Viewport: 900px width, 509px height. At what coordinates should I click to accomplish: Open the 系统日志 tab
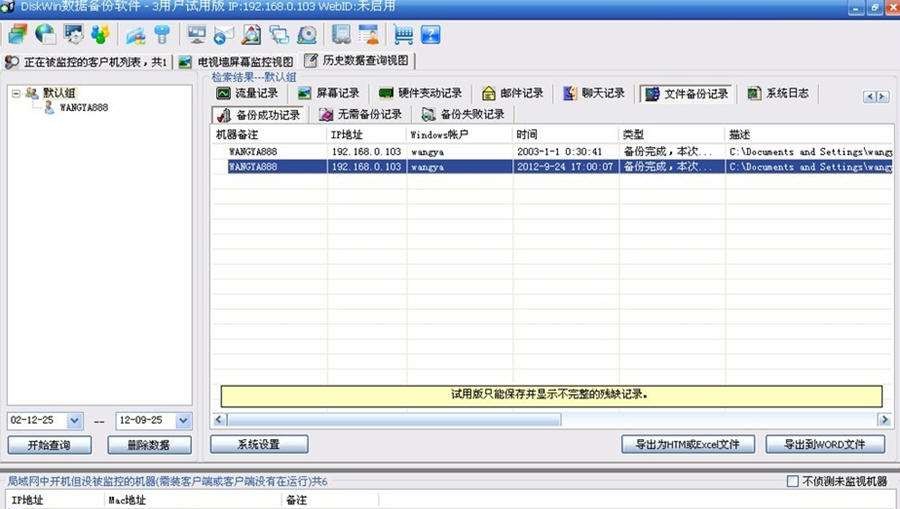pos(778,93)
